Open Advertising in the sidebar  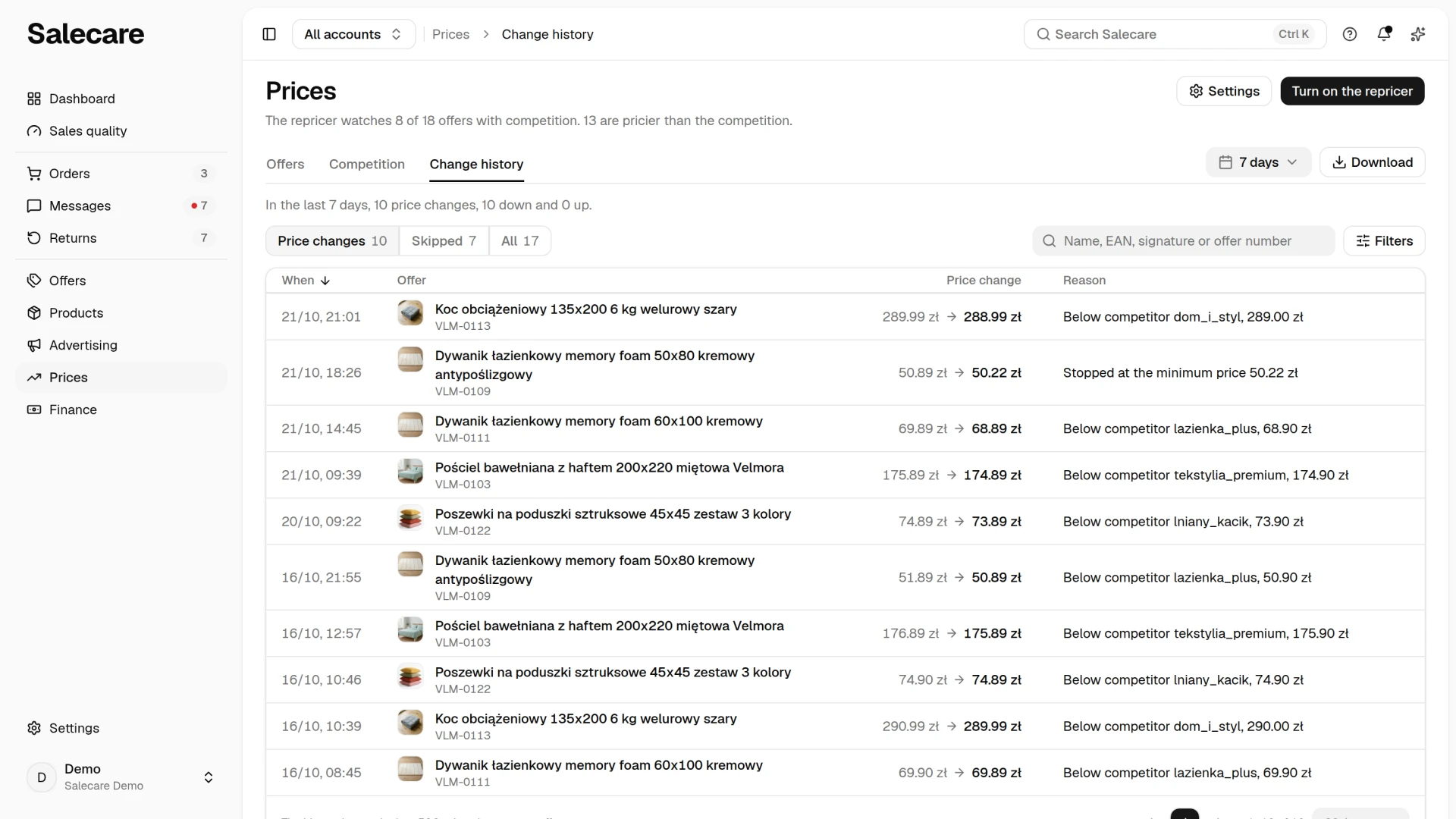[121, 345]
